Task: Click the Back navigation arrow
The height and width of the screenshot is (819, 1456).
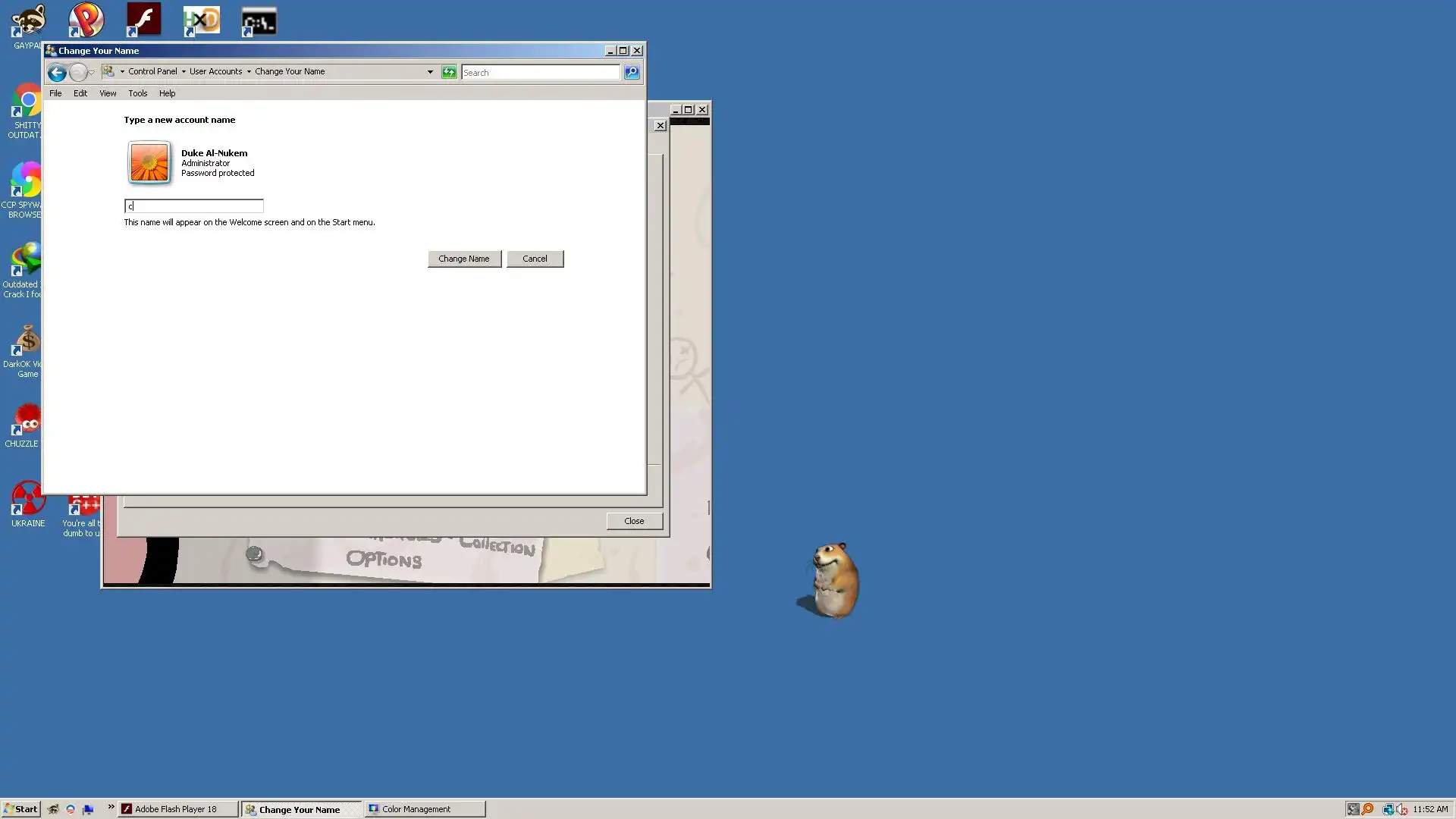Action: [x=57, y=72]
